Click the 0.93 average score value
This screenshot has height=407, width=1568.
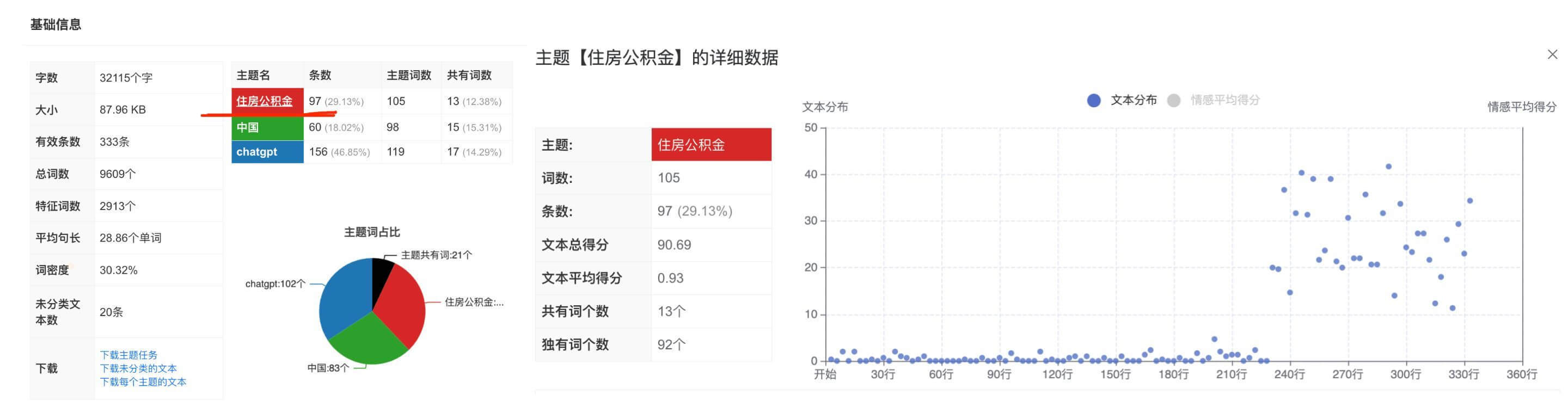pos(670,278)
